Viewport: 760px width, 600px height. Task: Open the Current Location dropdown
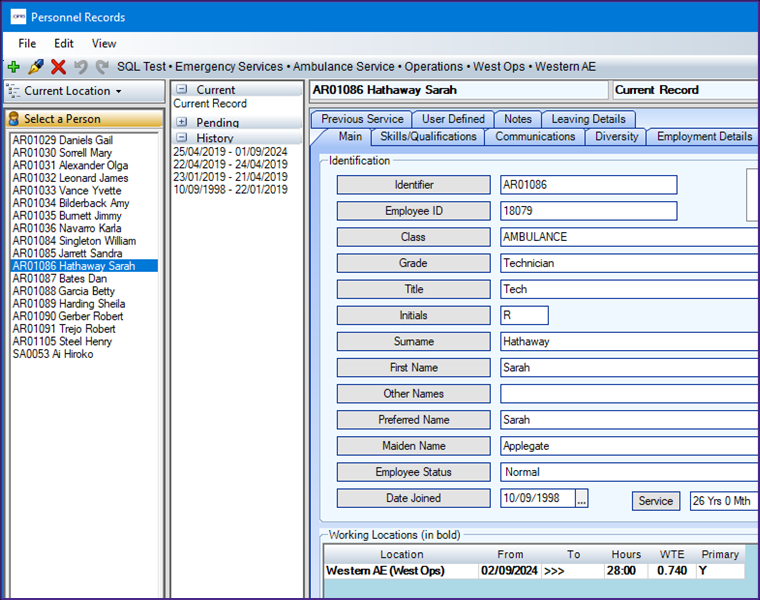[x=72, y=91]
